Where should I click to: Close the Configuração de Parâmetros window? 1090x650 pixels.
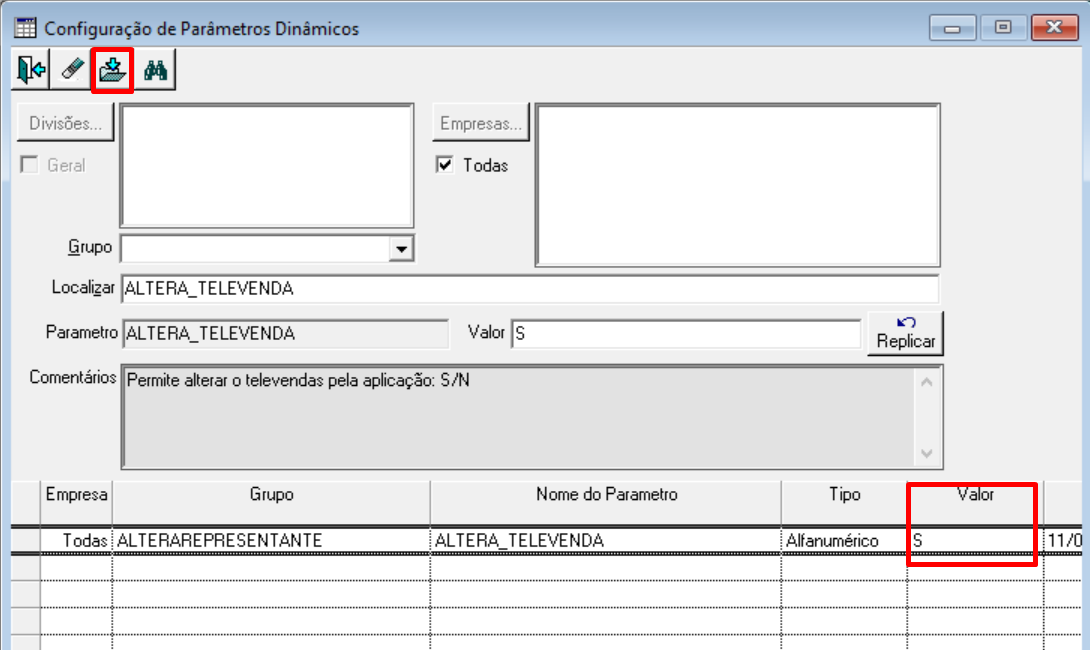pyautogui.click(x=1055, y=28)
